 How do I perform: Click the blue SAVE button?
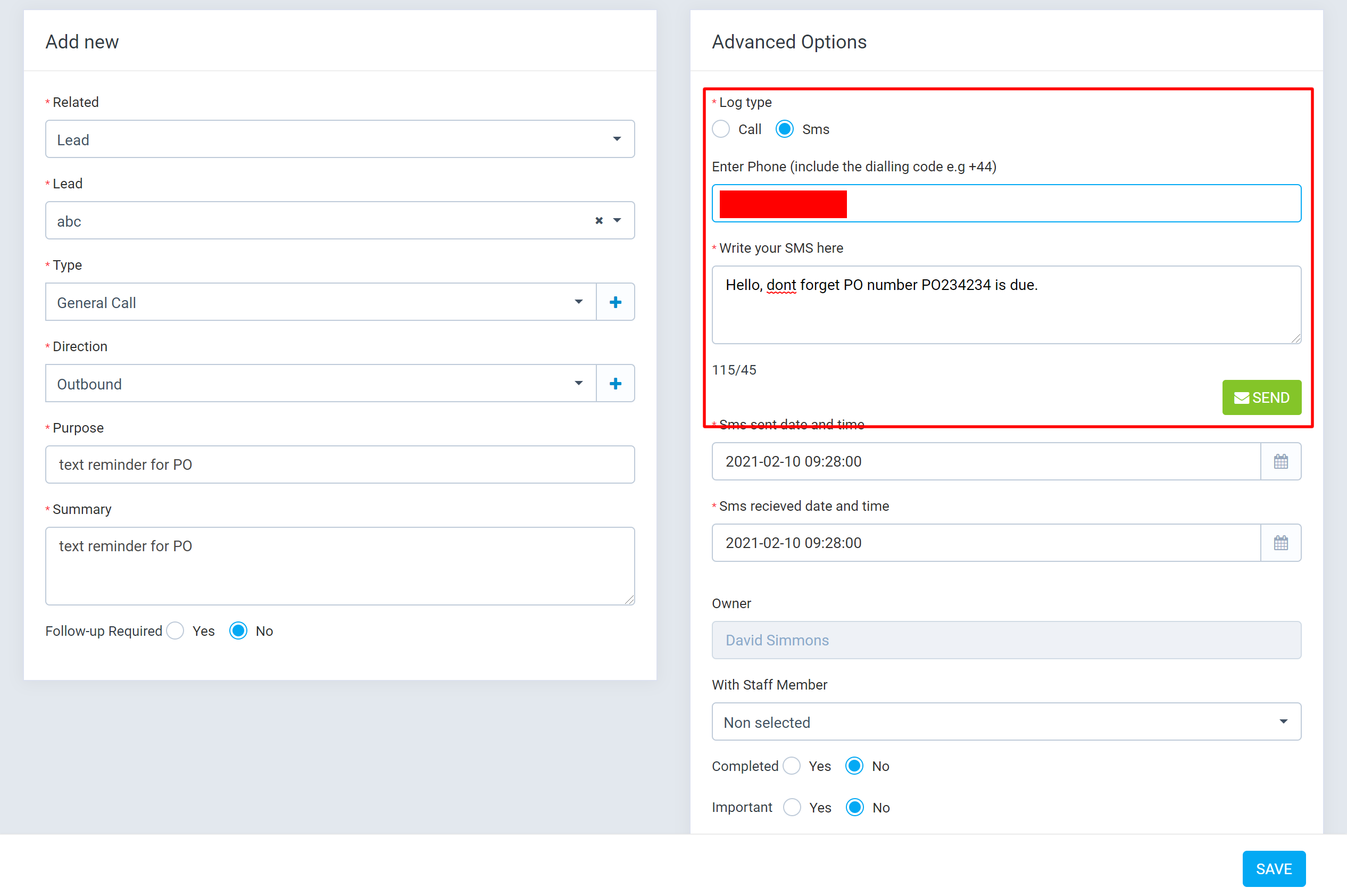1273,868
